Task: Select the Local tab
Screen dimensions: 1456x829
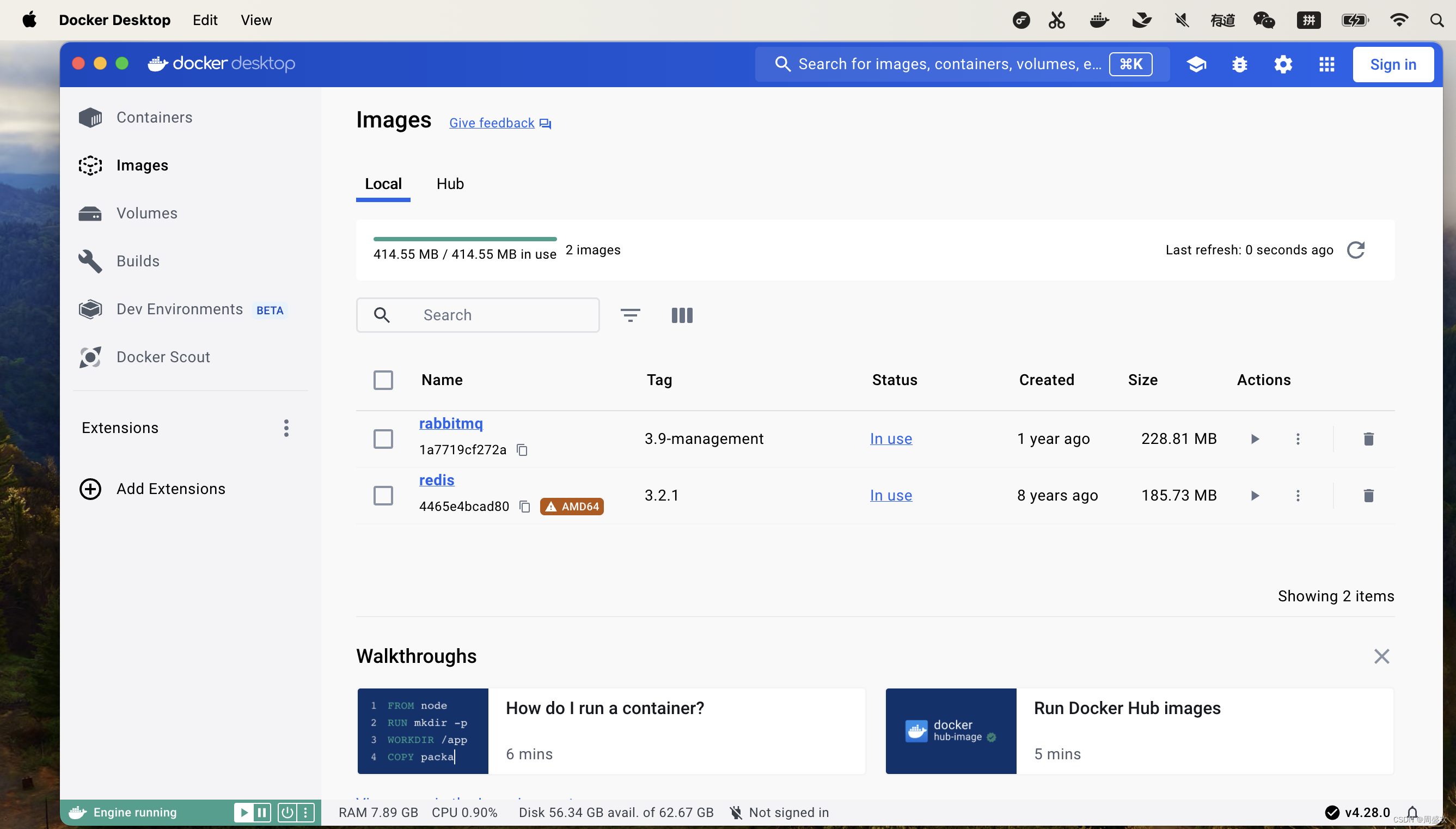Action: click(x=382, y=183)
